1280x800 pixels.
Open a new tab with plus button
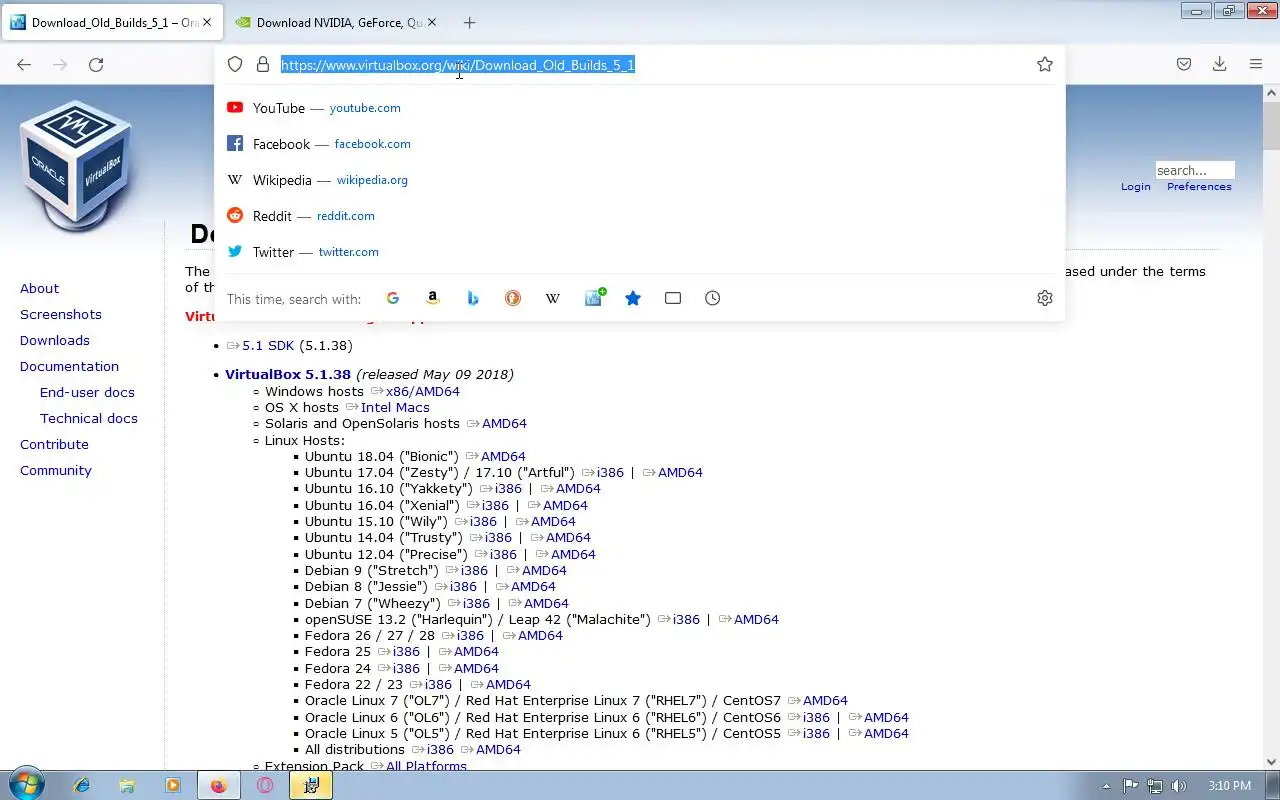pyautogui.click(x=469, y=22)
